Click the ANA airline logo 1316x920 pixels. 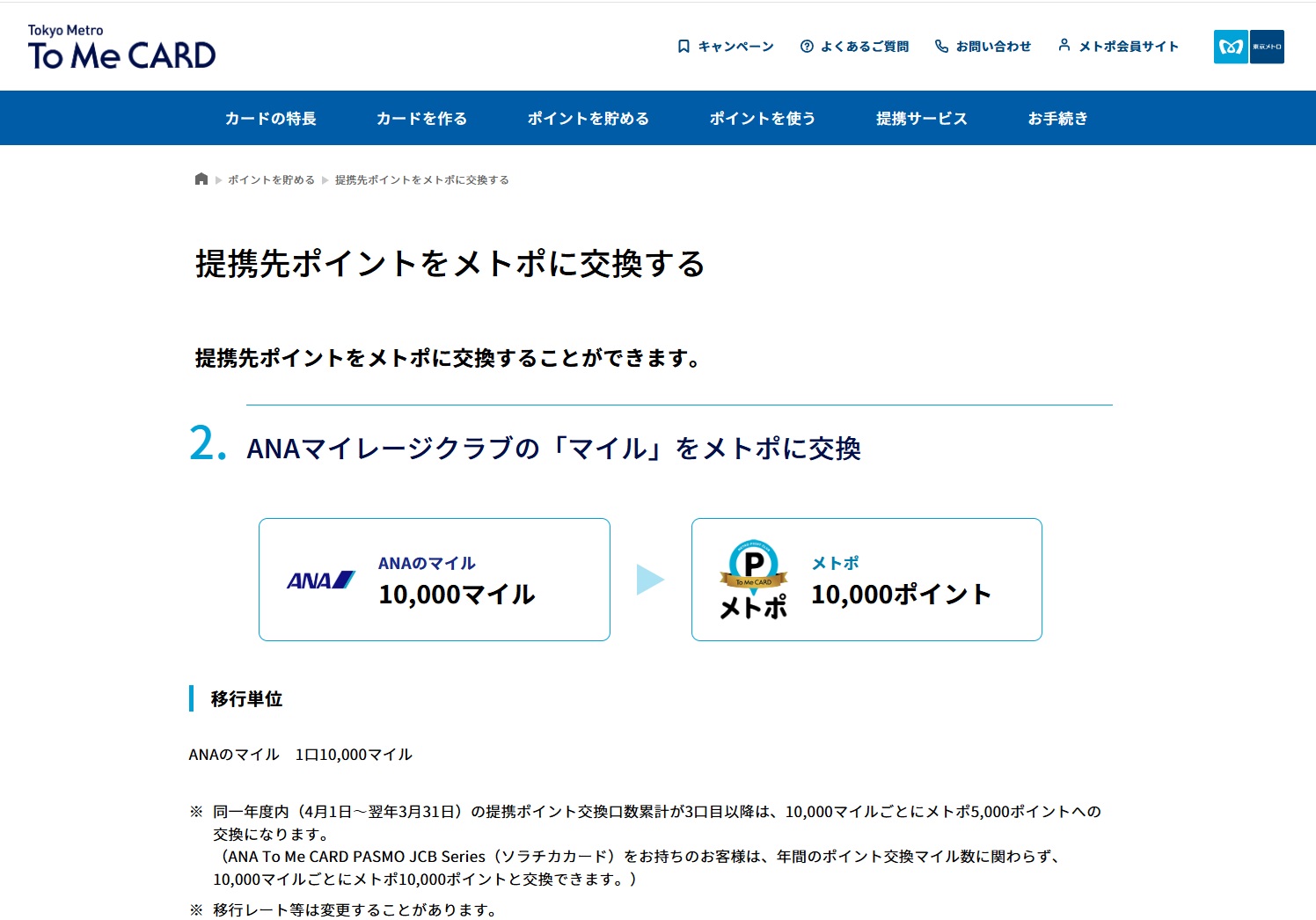(x=319, y=578)
